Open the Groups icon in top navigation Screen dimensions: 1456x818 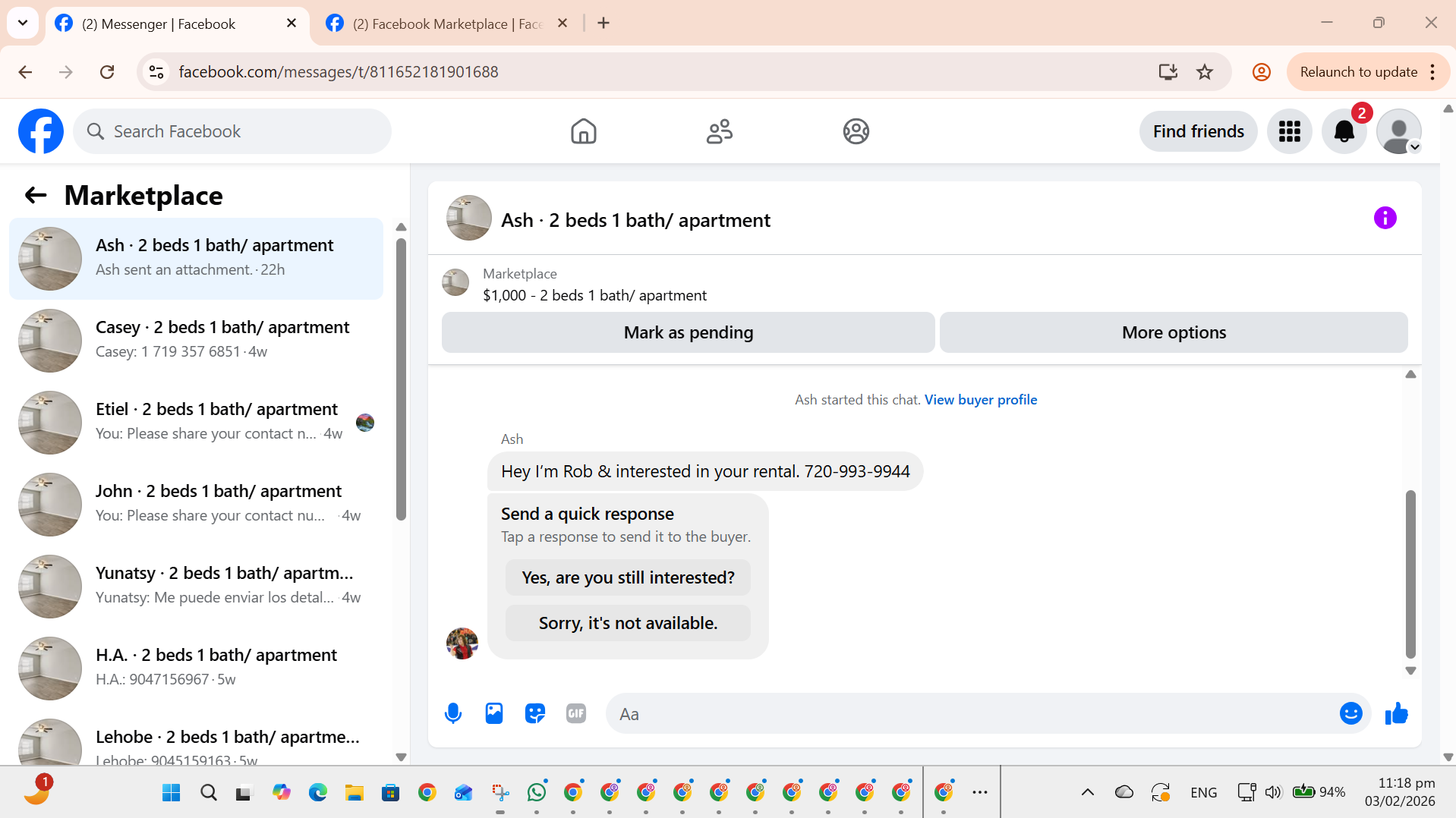tap(856, 131)
